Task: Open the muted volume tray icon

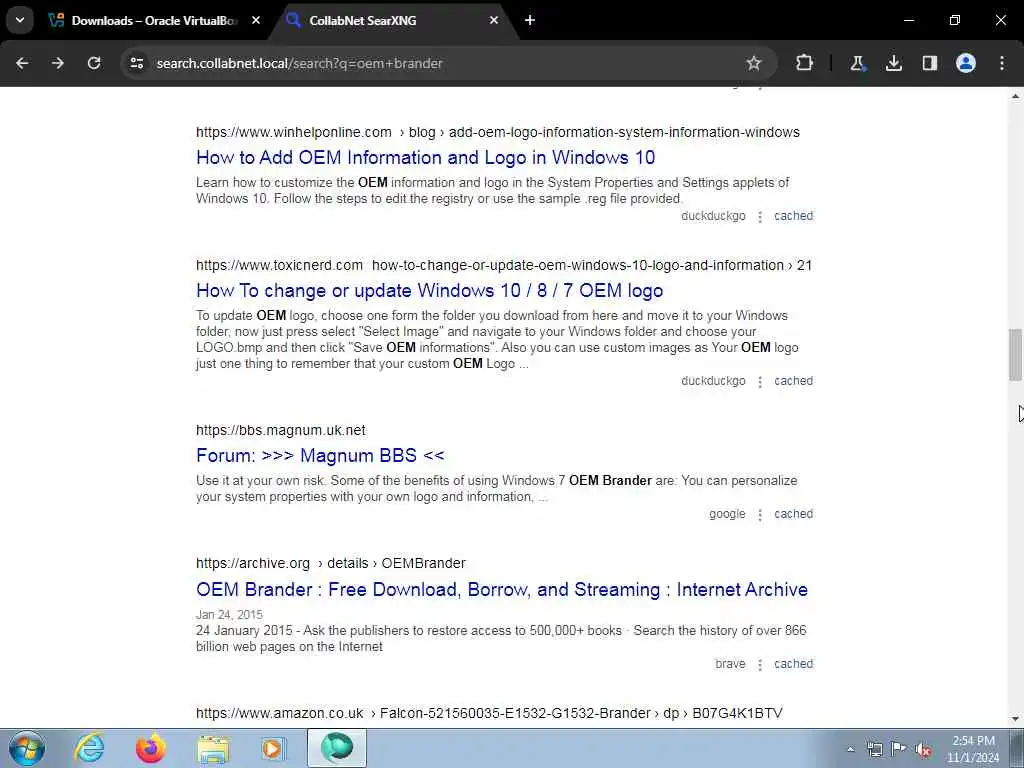Action: pyautogui.click(x=923, y=749)
